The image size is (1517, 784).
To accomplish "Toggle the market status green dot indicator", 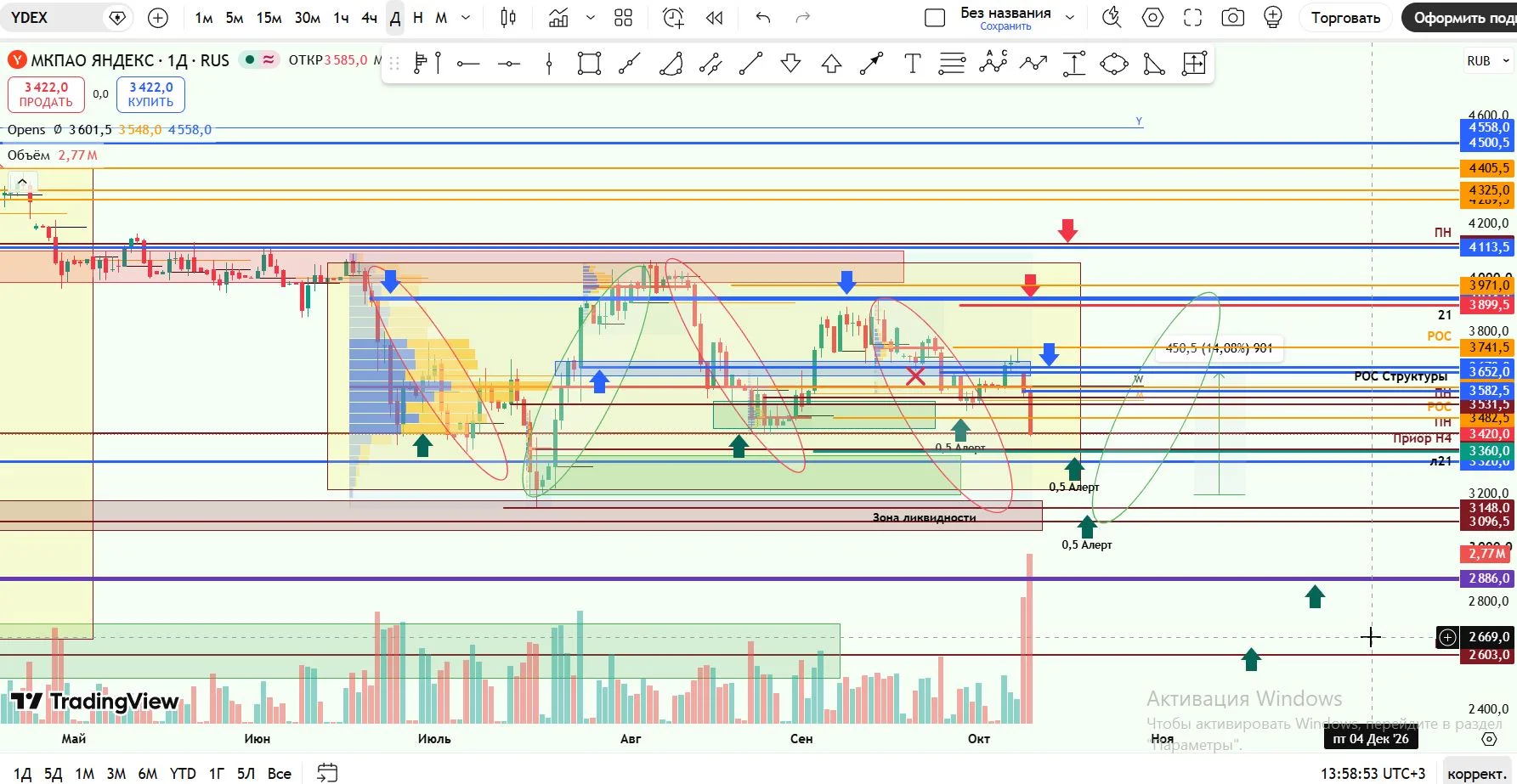I will click(x=249, y=59).
